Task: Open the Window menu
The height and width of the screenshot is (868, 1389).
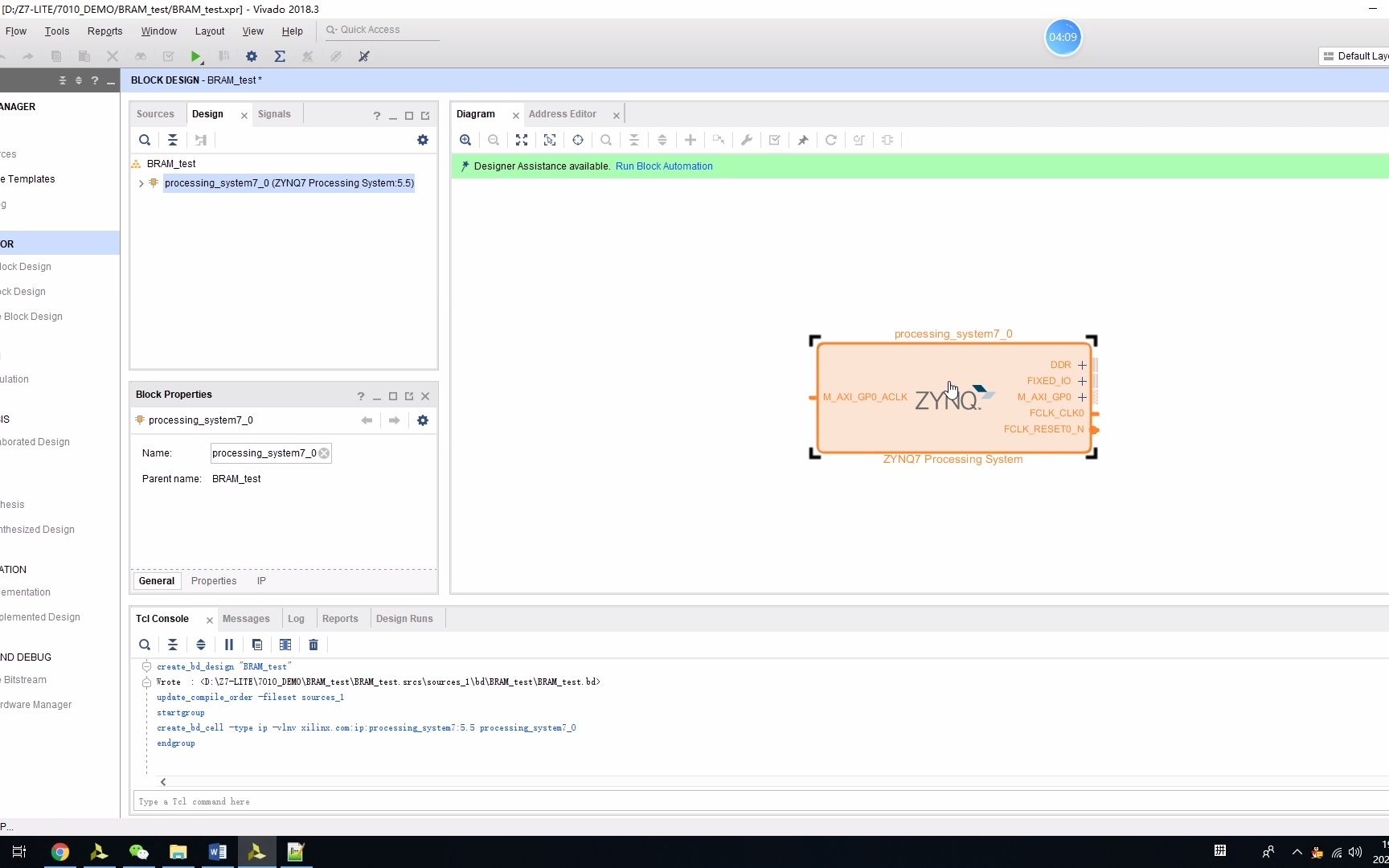Action: (x=159, y=31)
